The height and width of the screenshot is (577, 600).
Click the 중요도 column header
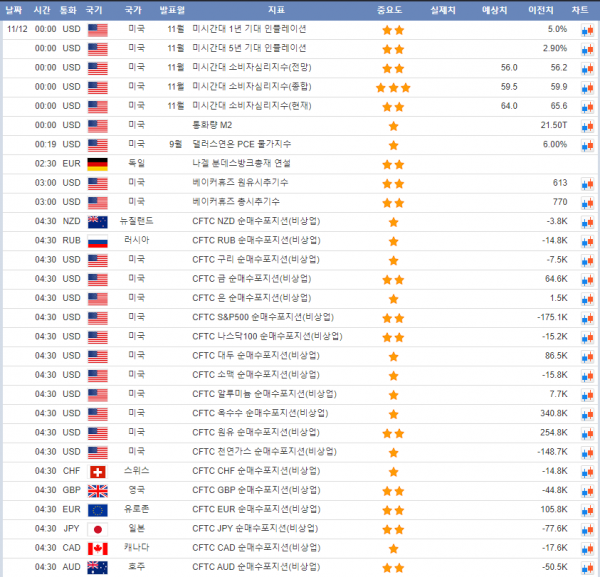[390, 10]
